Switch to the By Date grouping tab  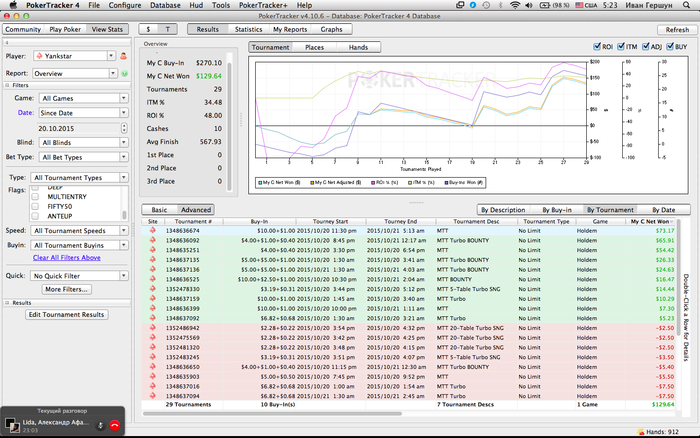(663, 210)
